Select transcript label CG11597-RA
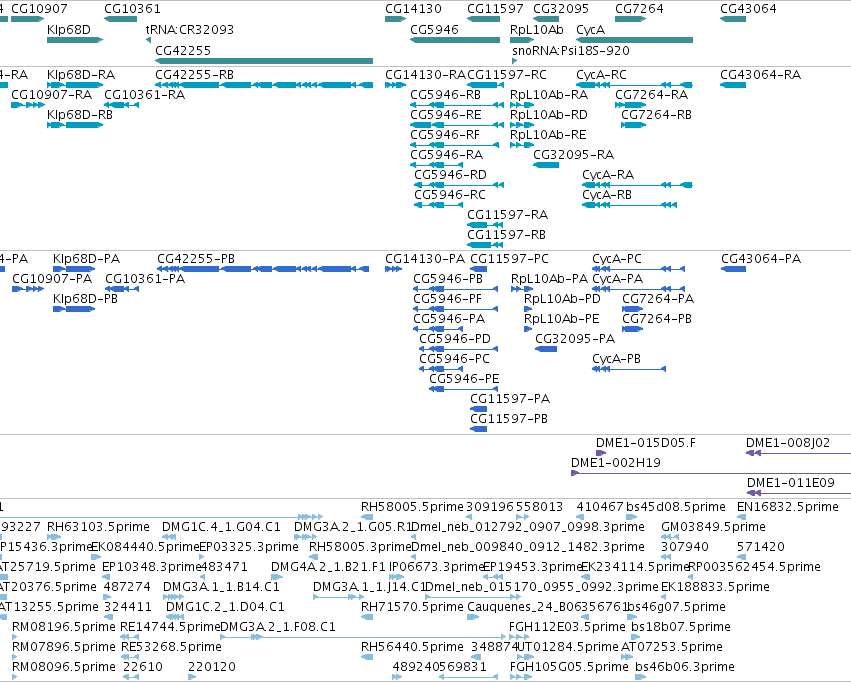The height and width of the screenshot is (682, 851). [507, 215]
